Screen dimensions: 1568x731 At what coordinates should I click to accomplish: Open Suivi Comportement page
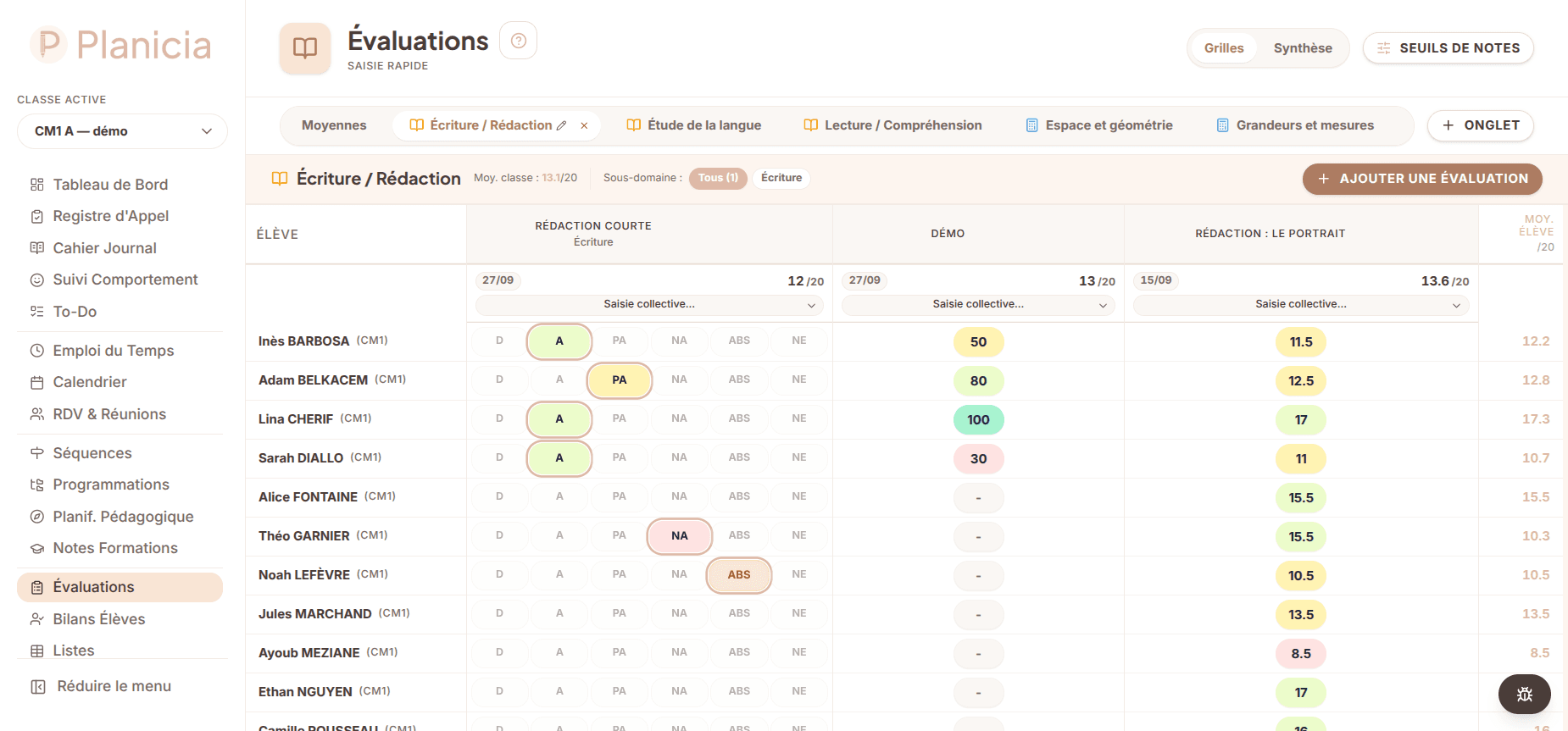tap(120, 280)
